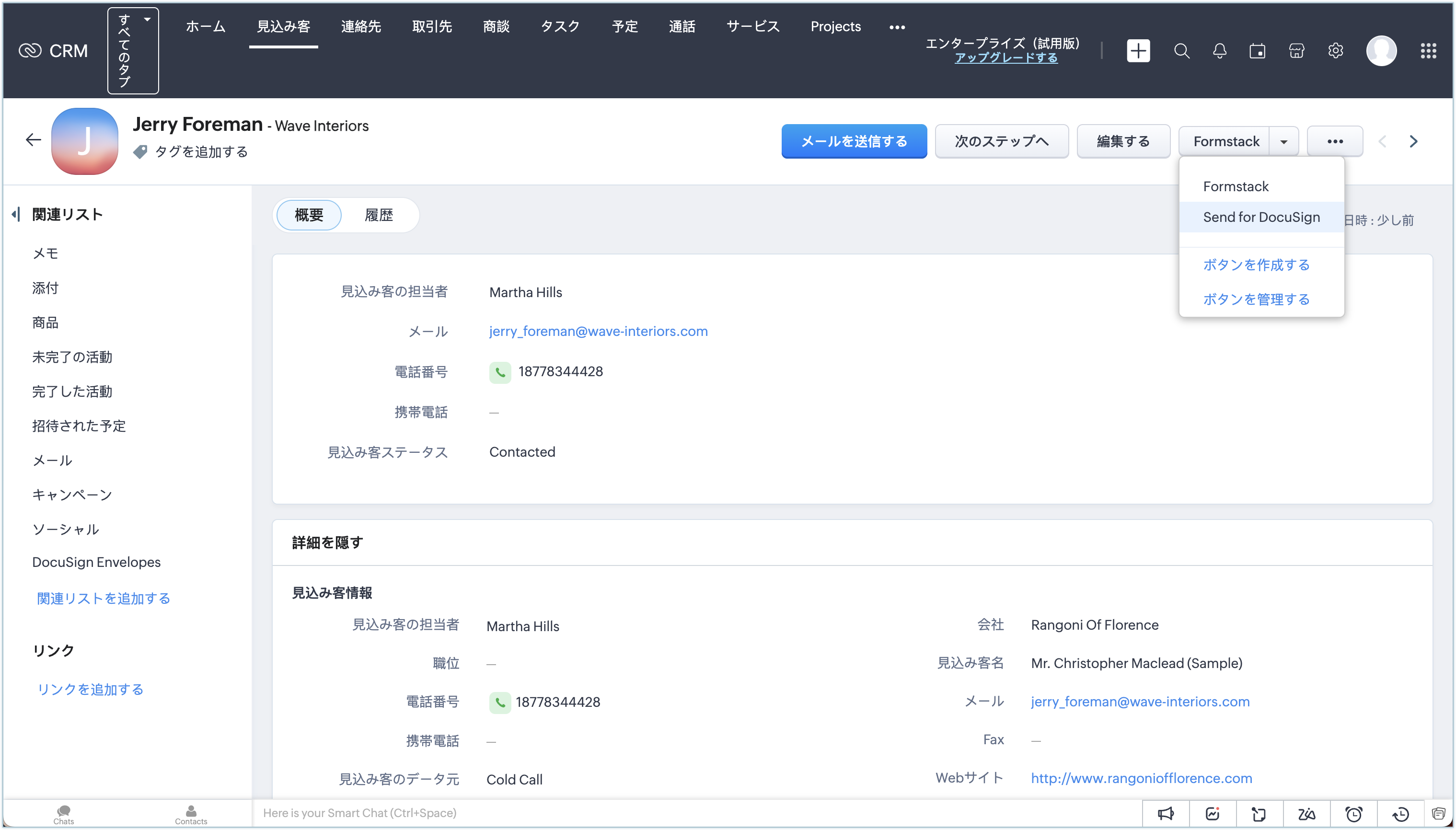
Task: Open the calendar icon in top bar
Action: click(1257, 51)
